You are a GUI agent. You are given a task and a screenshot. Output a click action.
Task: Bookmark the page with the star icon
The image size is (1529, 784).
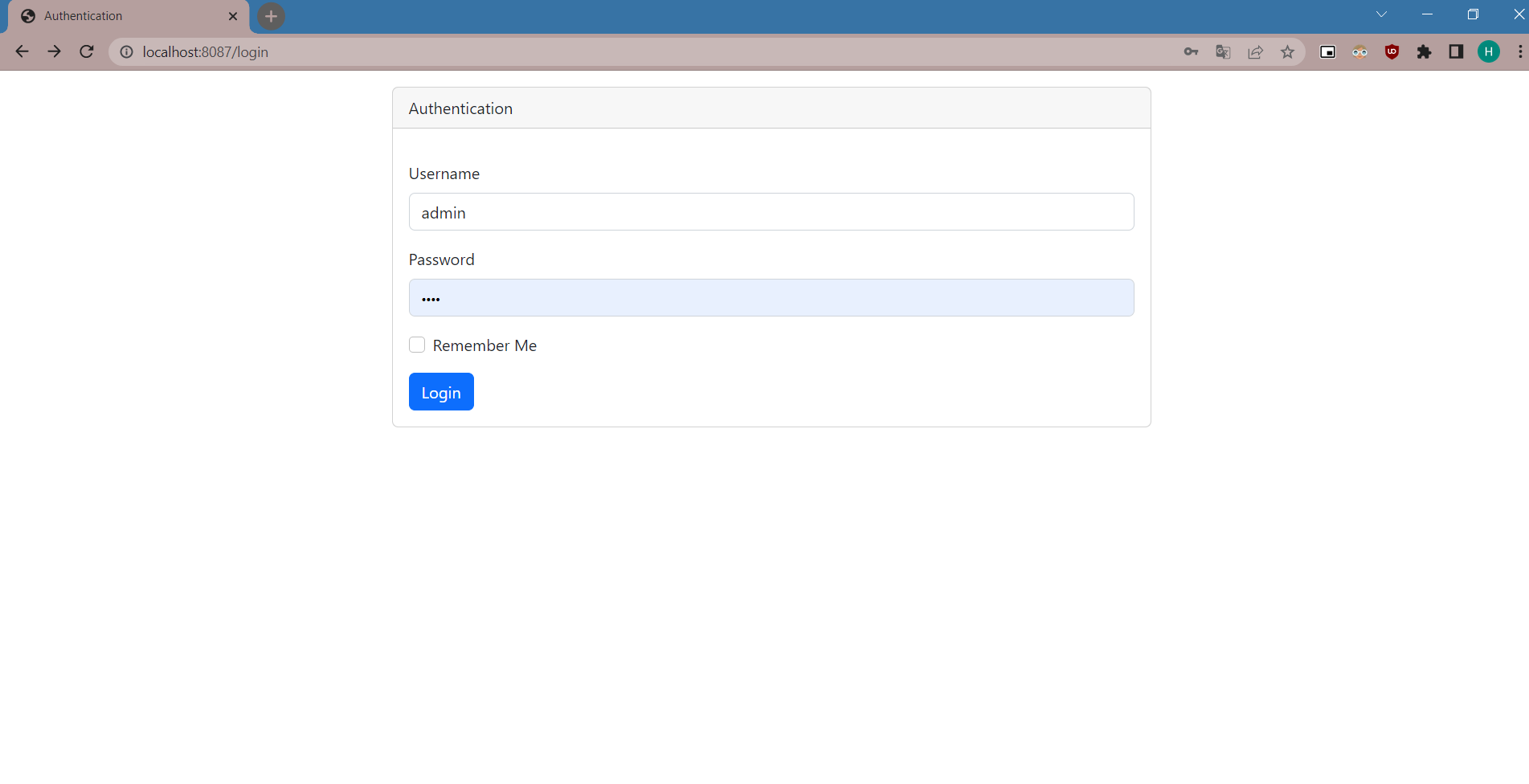pyautogui.click(x=1287, y=51)
